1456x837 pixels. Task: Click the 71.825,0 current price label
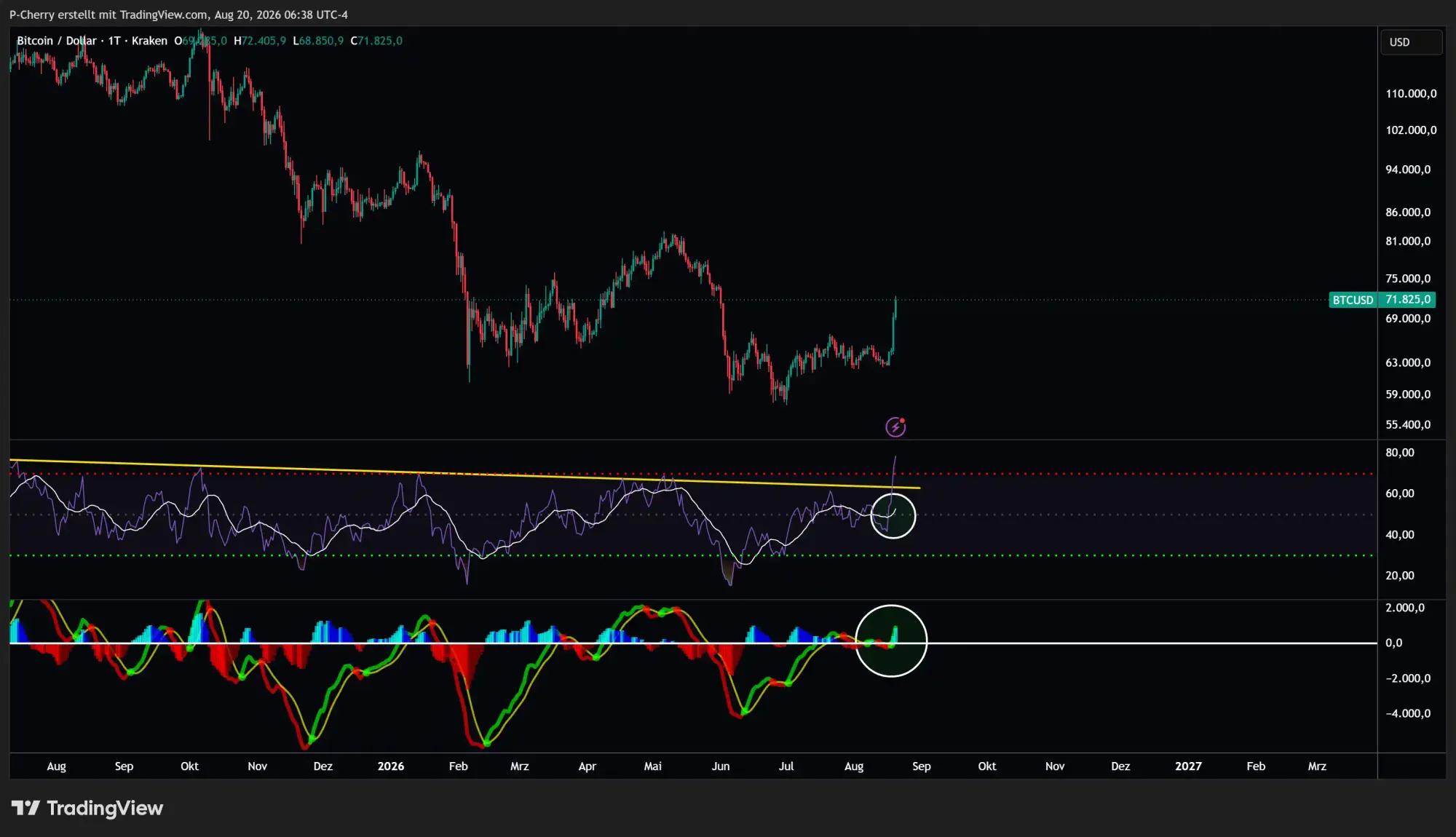click(x=1407, y=300)
